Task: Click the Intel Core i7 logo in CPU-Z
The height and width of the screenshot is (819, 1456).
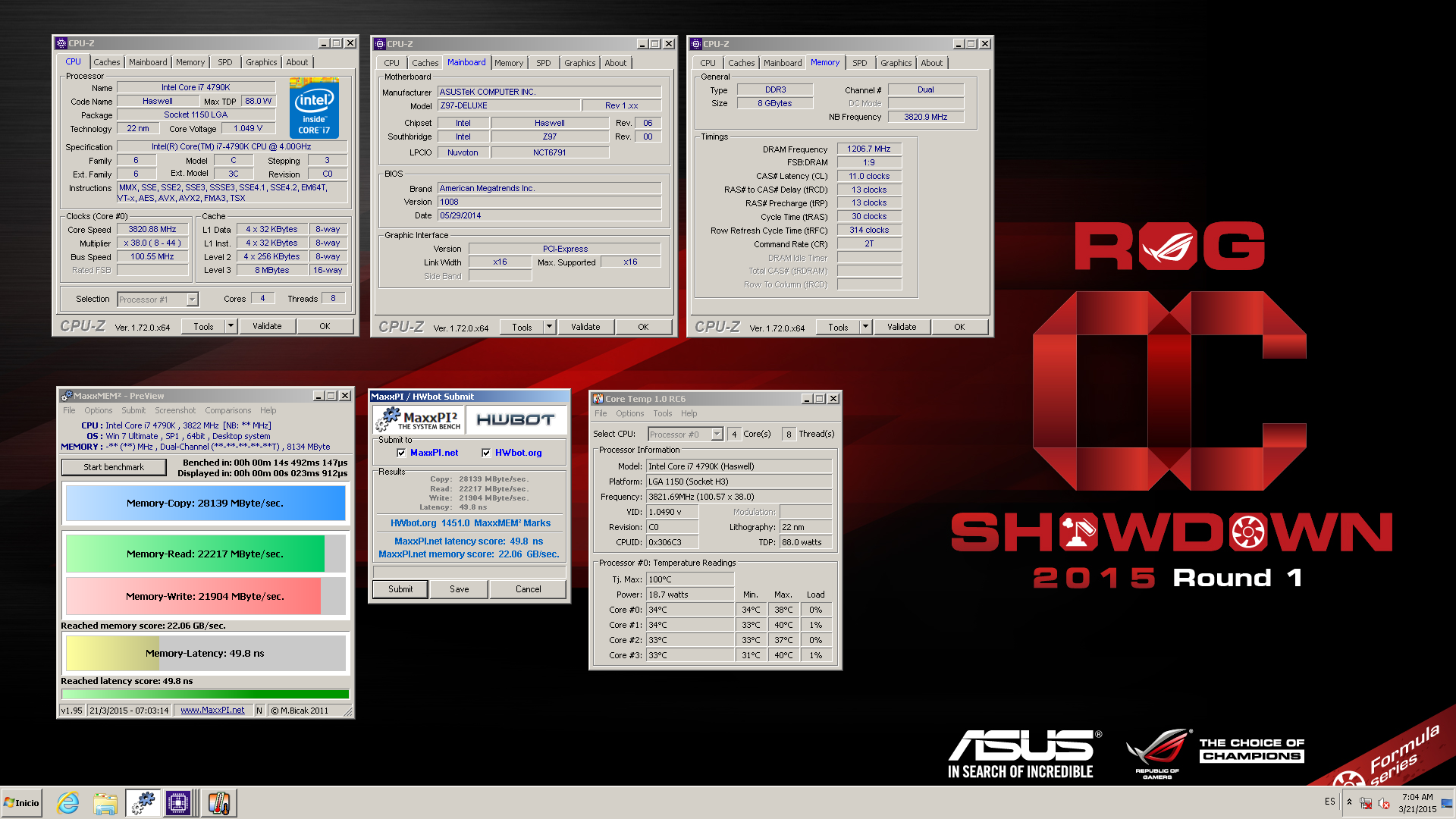Action: (314, 108)
